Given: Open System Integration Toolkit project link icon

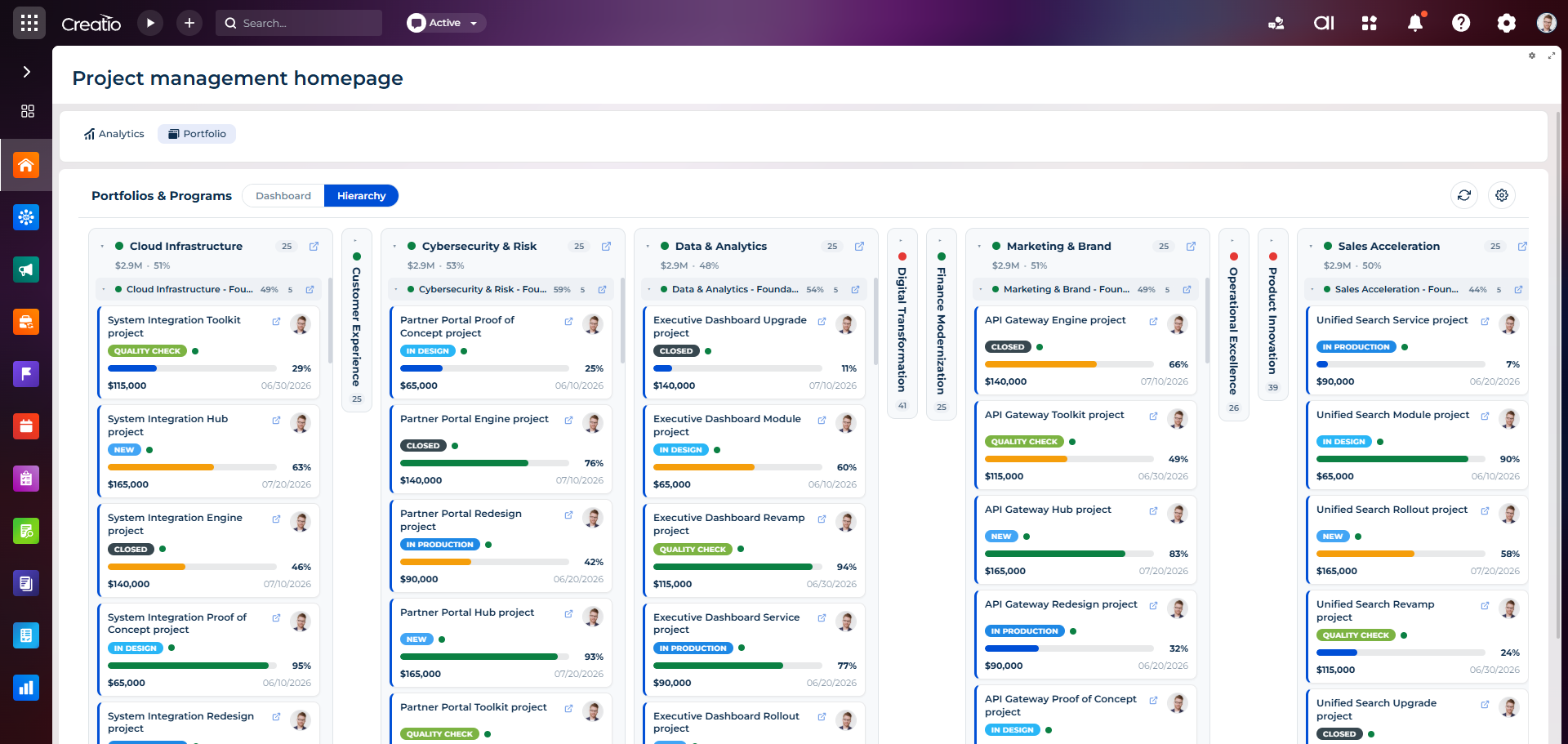Looking at the screenshot, I should click(276, 322).
